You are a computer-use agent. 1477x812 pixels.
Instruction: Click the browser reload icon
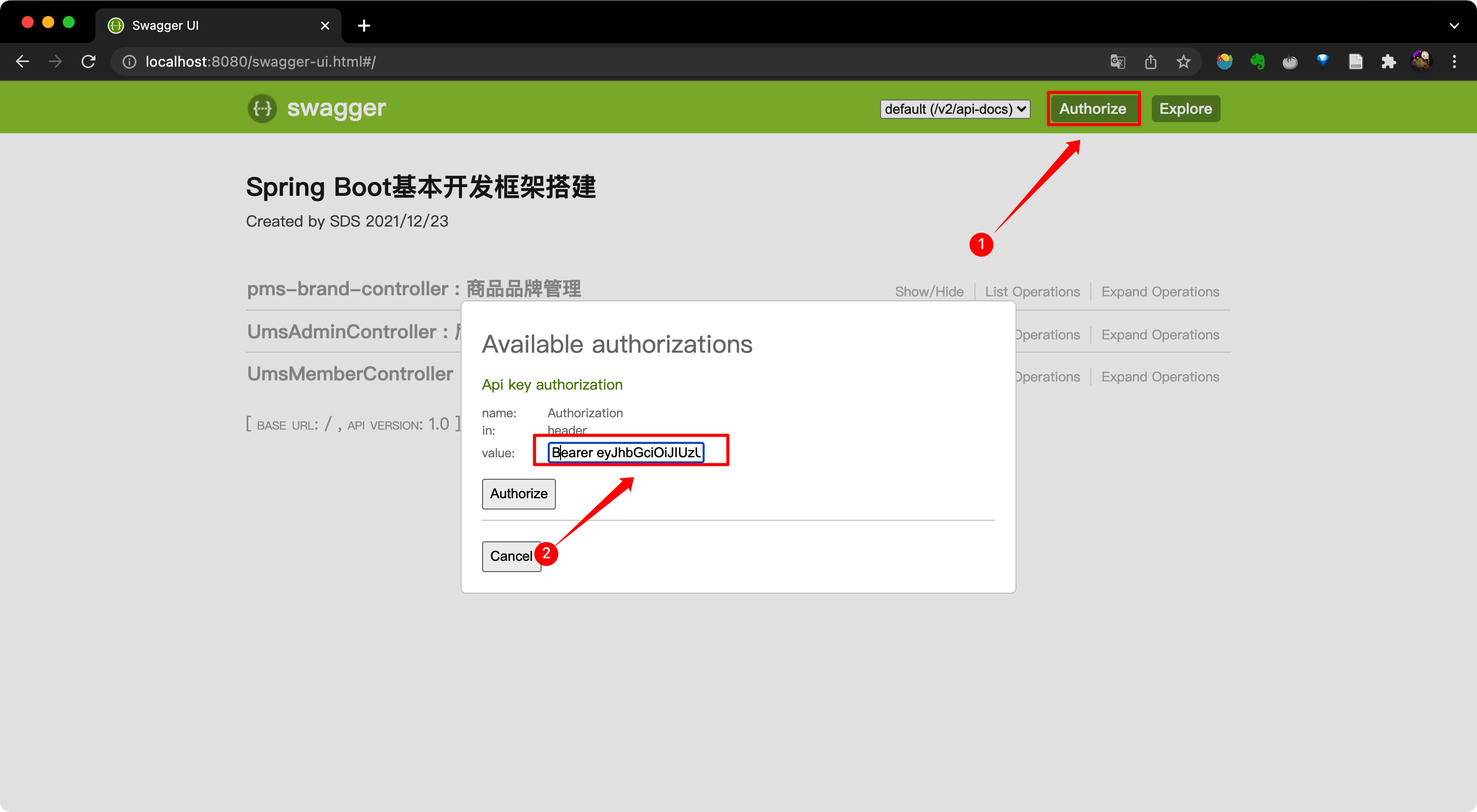point(88,62)
